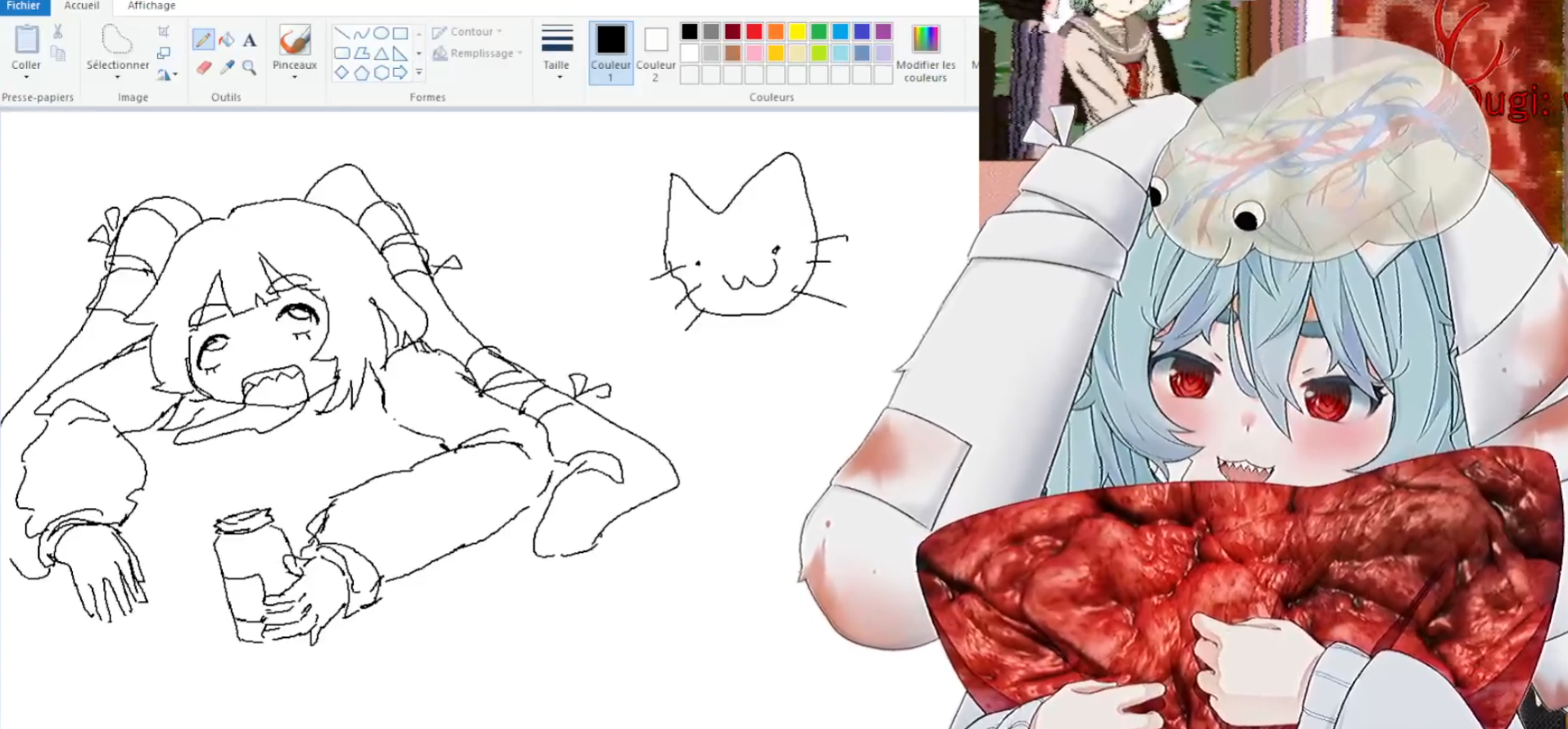Pick the dark red color swatch
This screenshot has height=729, width=1568.
click(732, 32)
